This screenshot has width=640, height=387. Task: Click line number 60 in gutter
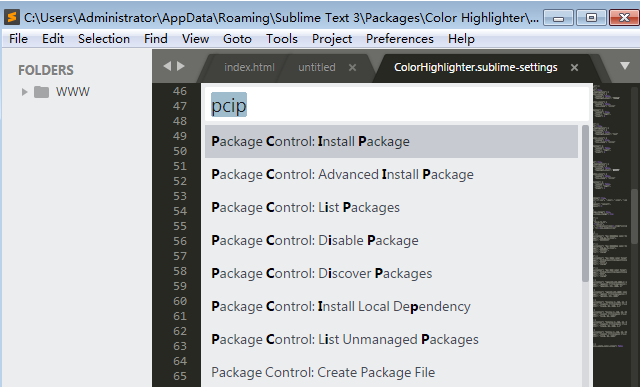coord(180,301)
